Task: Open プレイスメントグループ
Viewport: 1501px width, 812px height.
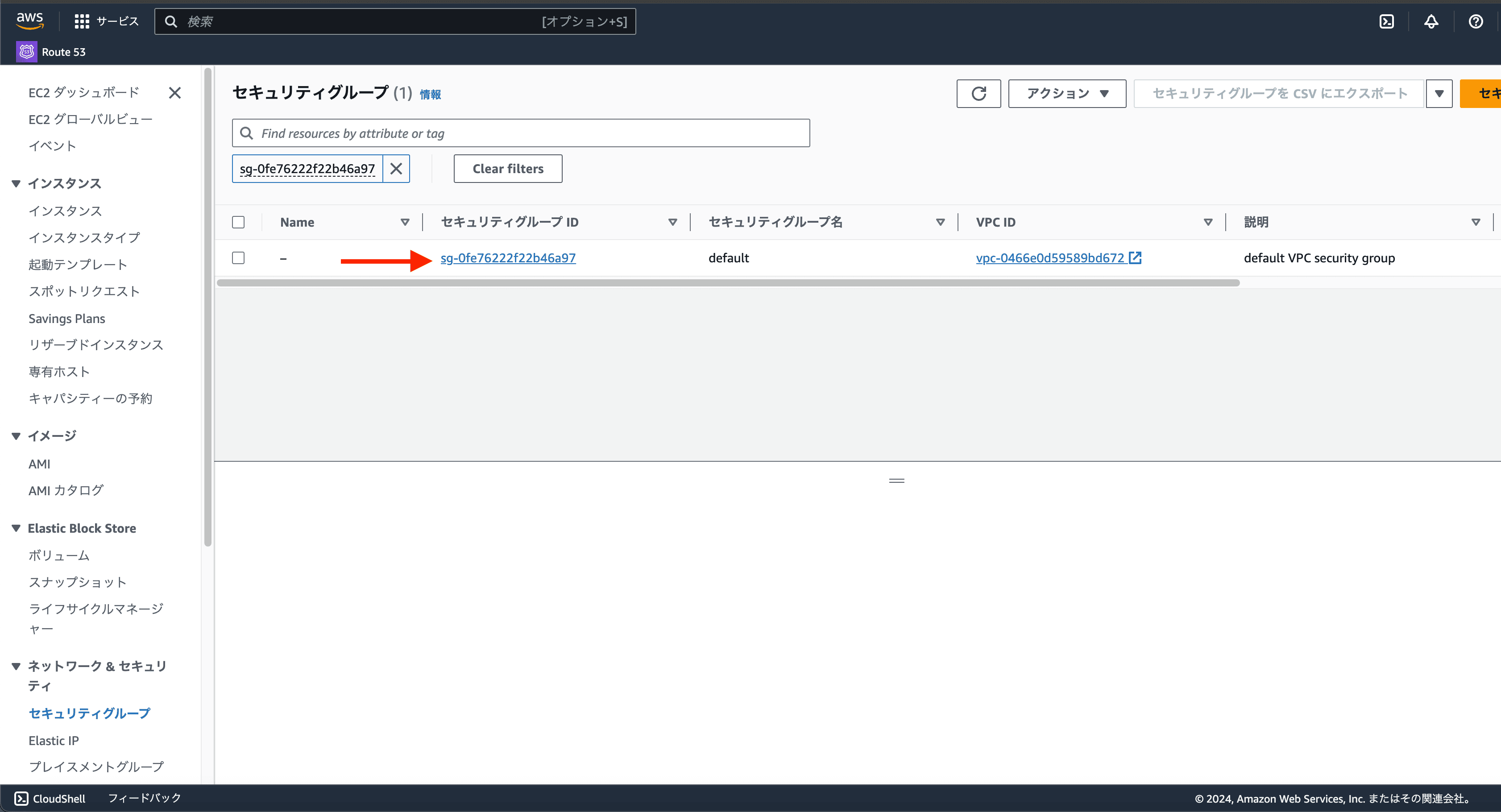Action: pyautogui.click(x=96, y=766)
